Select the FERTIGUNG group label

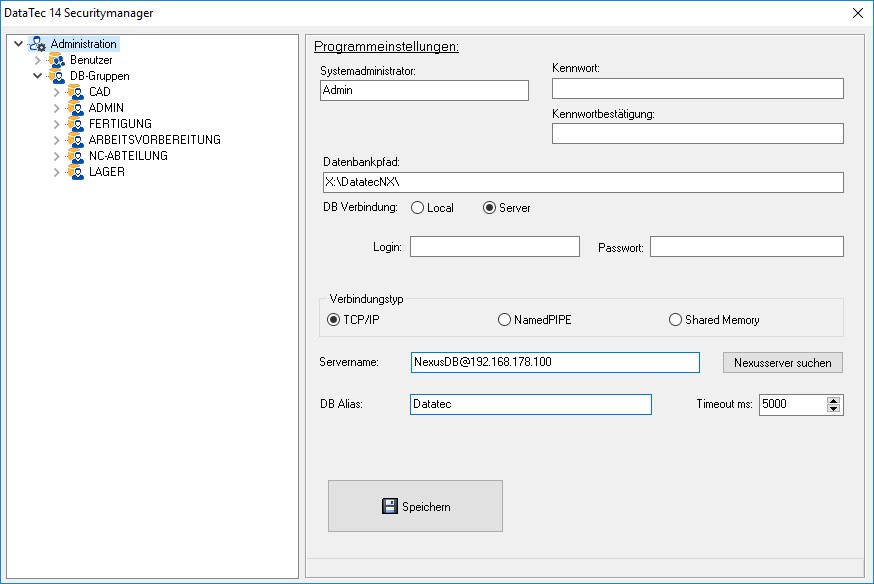pos(120,124)
